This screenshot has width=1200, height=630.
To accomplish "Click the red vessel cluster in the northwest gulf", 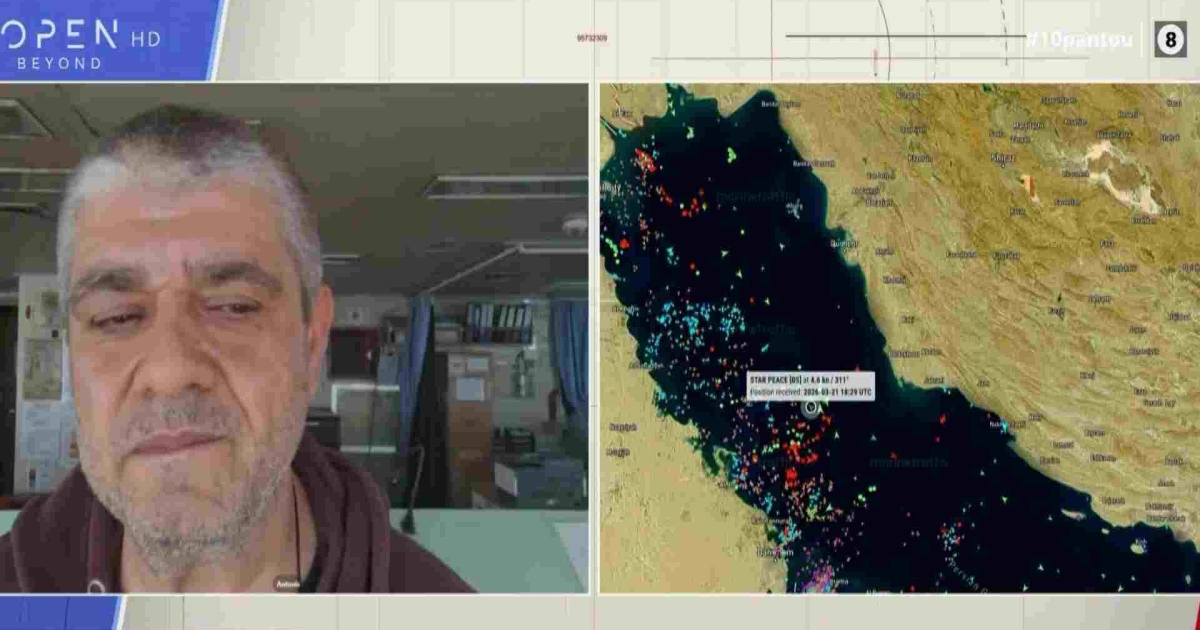I will tap(645, 160).
